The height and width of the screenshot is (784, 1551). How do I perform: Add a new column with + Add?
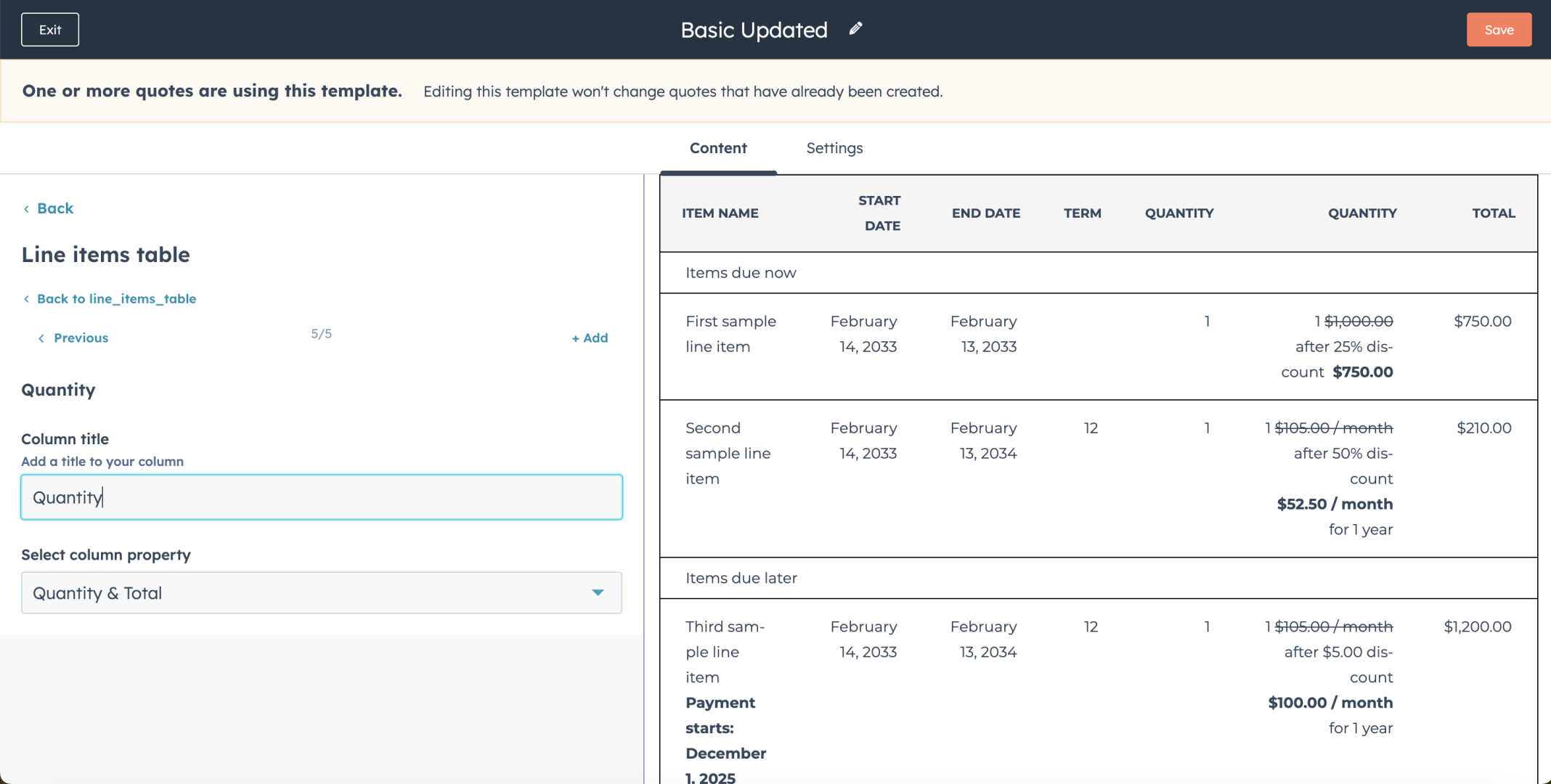tap(590, 338)
